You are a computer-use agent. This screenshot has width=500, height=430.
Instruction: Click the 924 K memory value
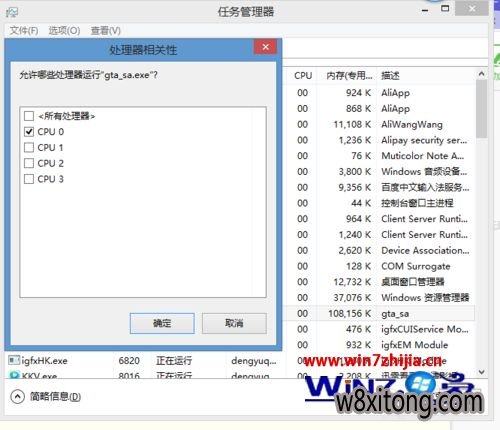point(358,93)
